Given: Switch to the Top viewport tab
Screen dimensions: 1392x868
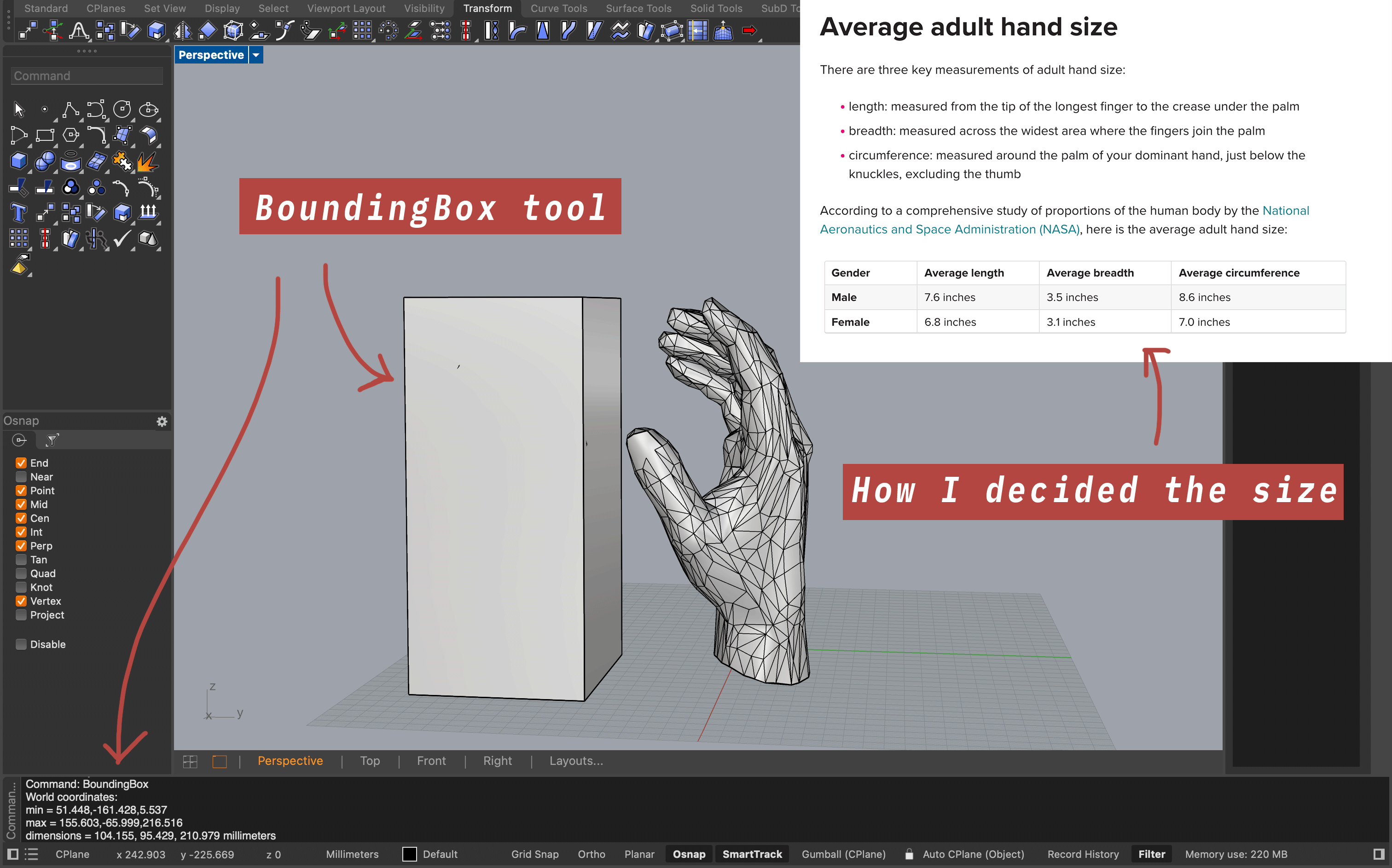Looking at the screenshot, I should click(370, 761).
